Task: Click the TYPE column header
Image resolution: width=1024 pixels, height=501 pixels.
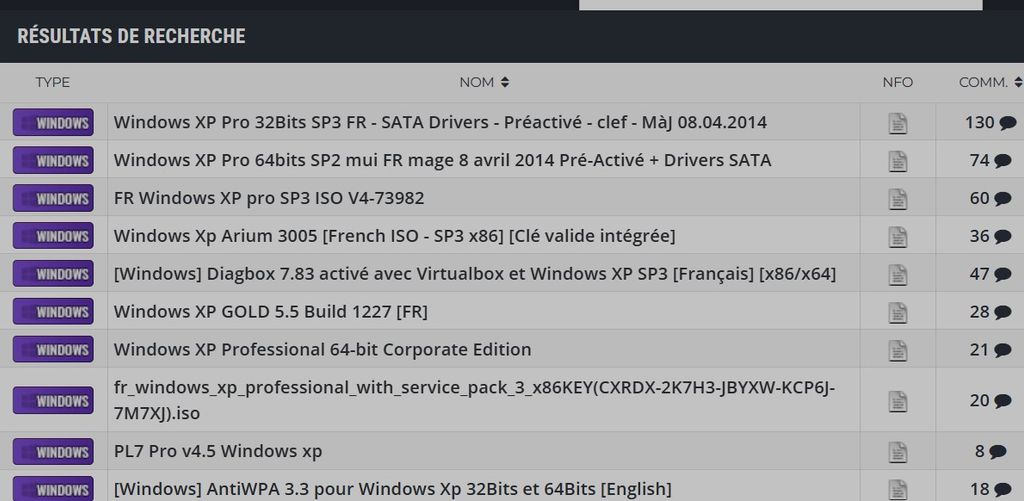Action: click(x=53, y=82)
